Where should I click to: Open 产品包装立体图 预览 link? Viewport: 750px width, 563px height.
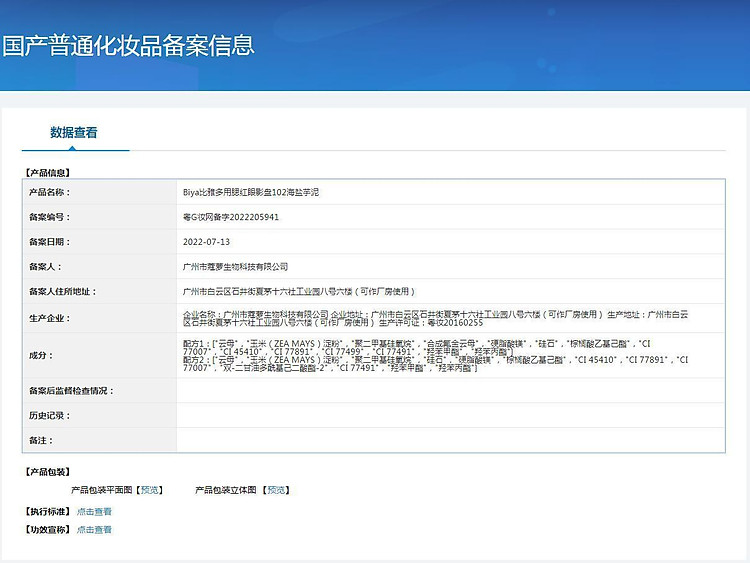276,490
